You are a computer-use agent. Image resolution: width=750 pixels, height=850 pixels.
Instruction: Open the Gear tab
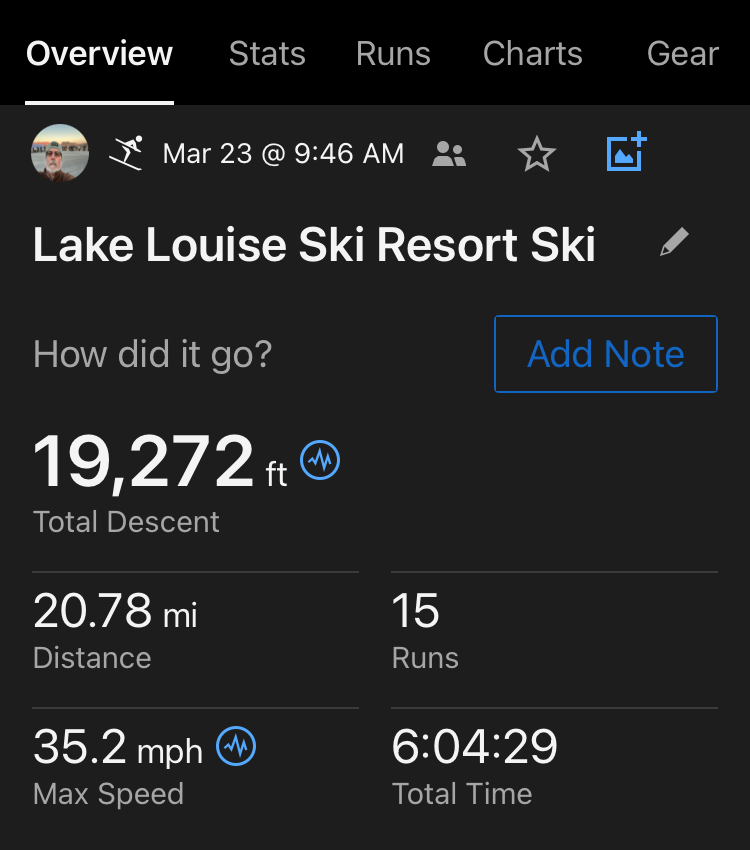pos(682,53)
